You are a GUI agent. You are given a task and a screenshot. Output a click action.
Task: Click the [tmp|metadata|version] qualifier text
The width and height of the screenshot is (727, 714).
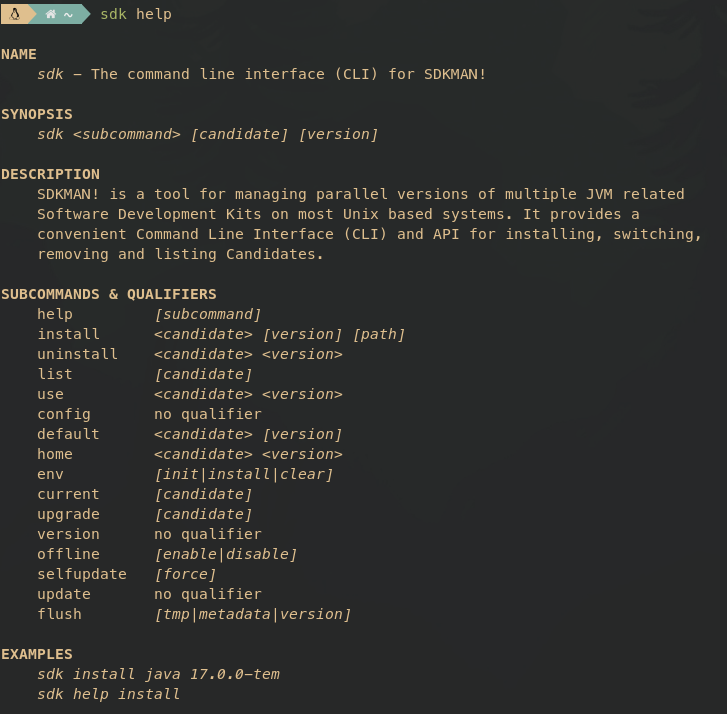[253, 614]
